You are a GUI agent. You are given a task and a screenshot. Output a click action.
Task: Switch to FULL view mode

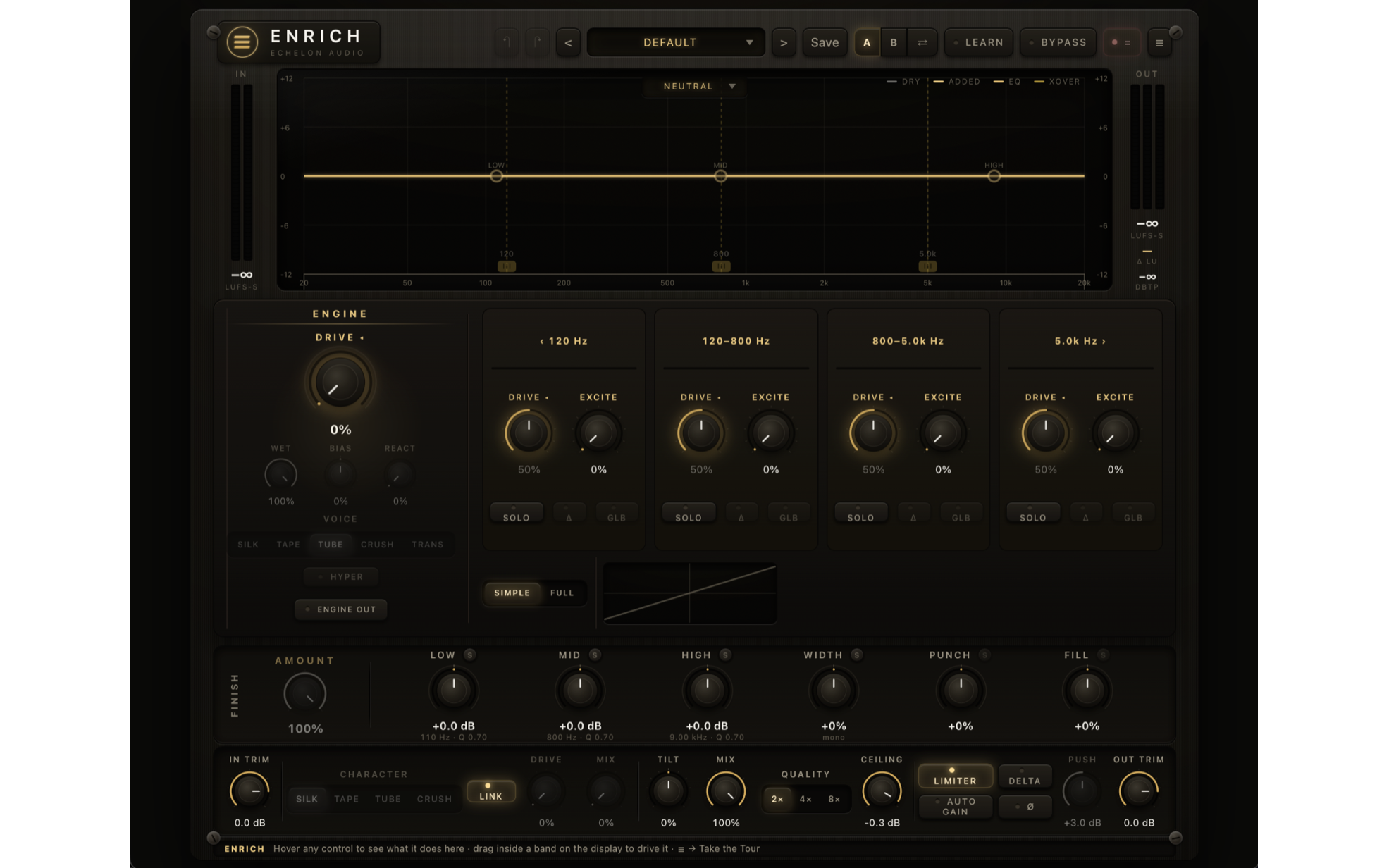coord(562,593)
